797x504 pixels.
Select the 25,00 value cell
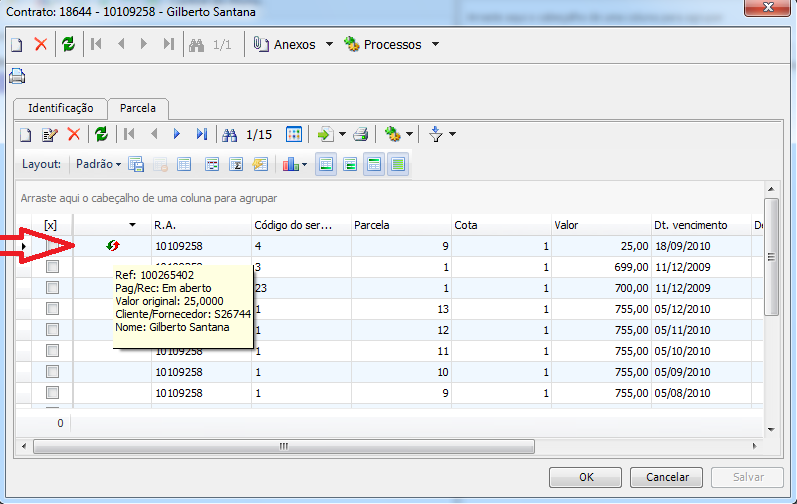pos(601,246)
